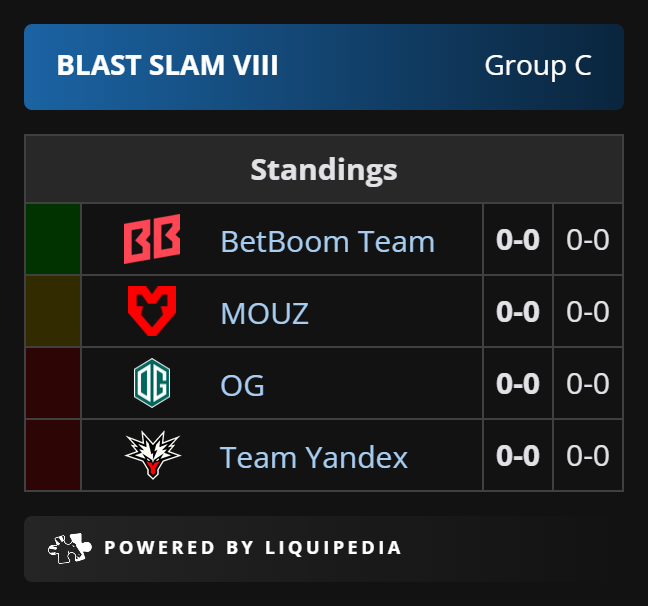Viewport: 648px width, 606px height.
Task: Click the dark red cell beside Team Yandex
Action: (x=53, y=455)
